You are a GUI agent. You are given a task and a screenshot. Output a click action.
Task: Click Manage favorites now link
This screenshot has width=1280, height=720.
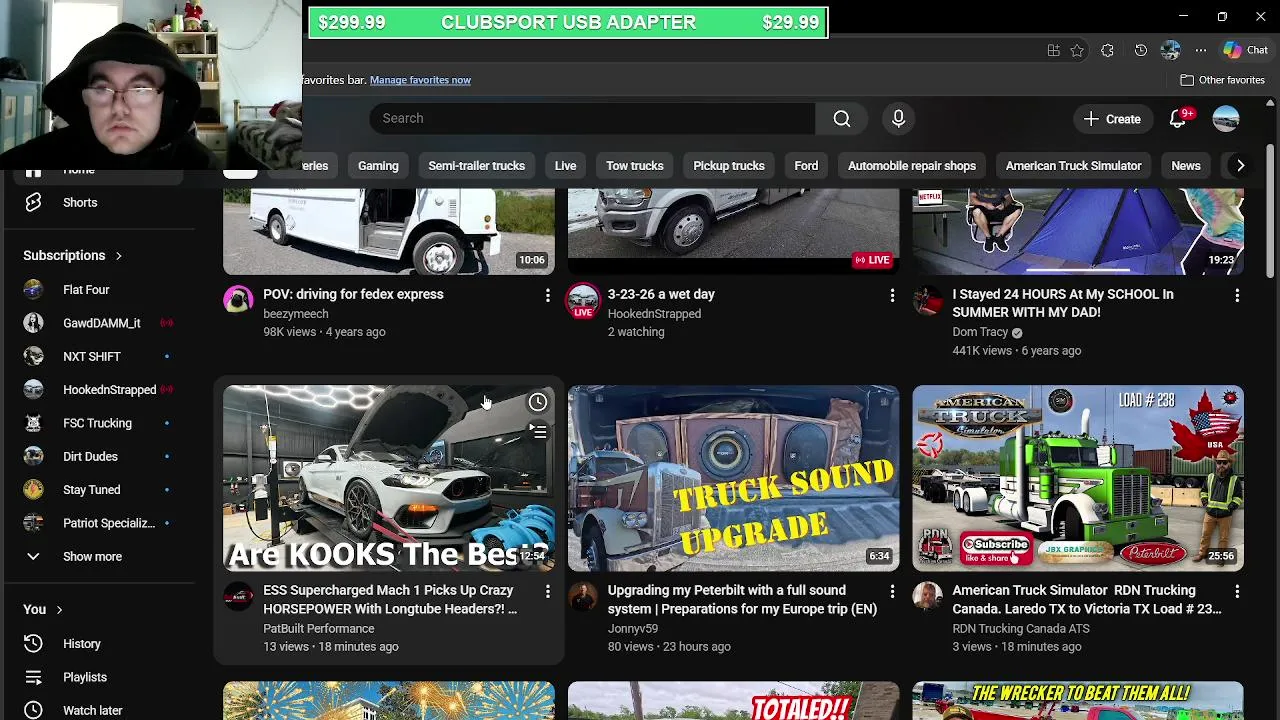coord(420,80)
